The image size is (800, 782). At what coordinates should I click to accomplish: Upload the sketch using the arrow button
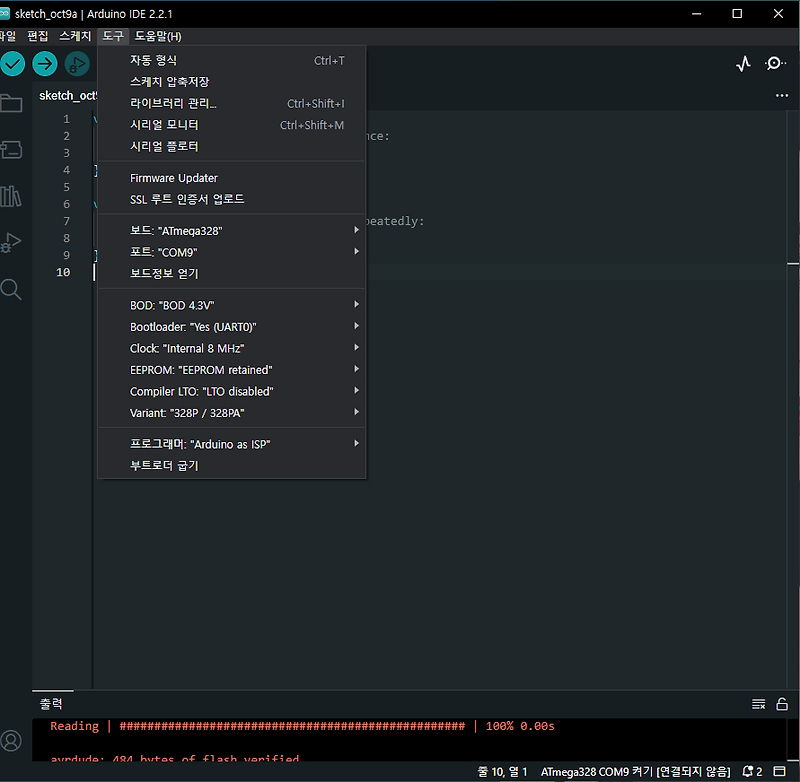click(44, 63)
